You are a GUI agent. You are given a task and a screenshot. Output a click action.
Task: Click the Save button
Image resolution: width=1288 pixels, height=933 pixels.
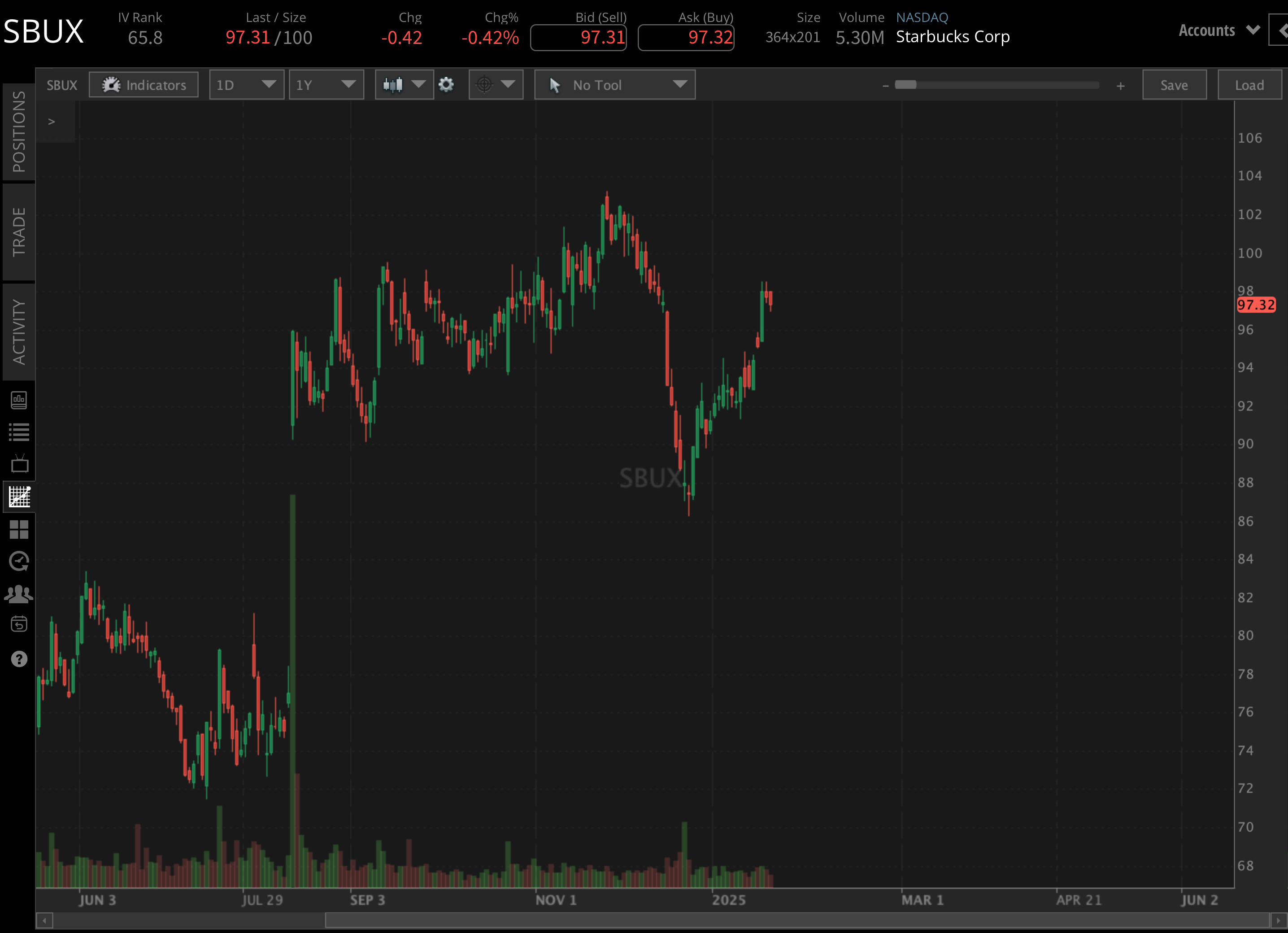(1174, 85)
